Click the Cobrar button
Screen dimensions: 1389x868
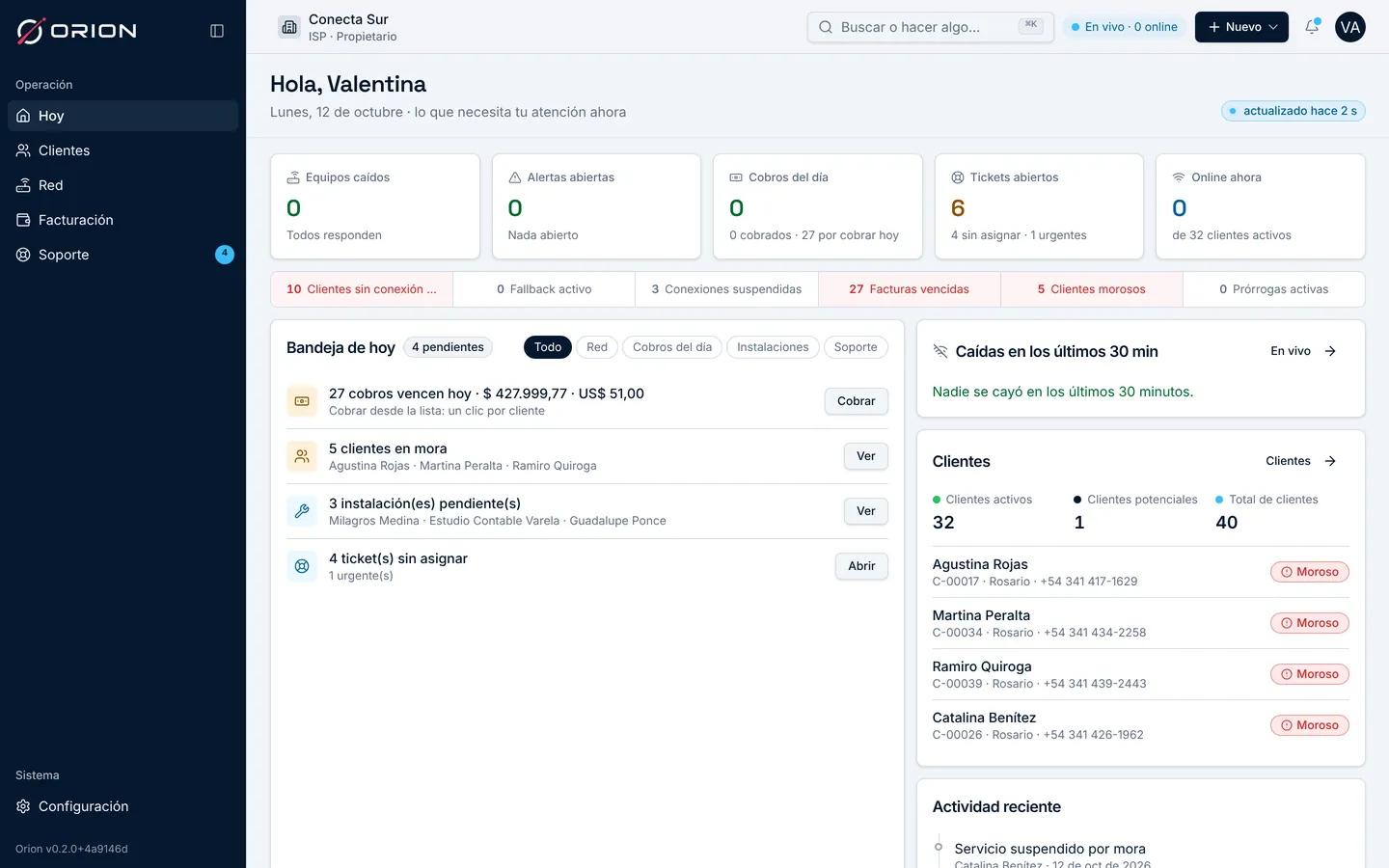tap(857, 401)
